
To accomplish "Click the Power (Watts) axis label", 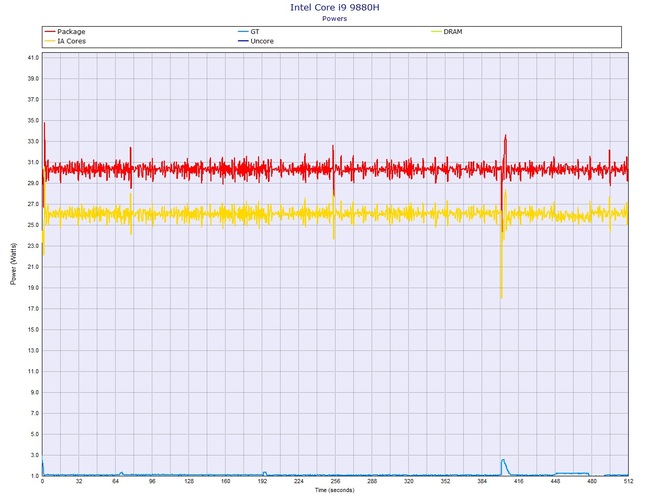I will (x=13, y=264).
